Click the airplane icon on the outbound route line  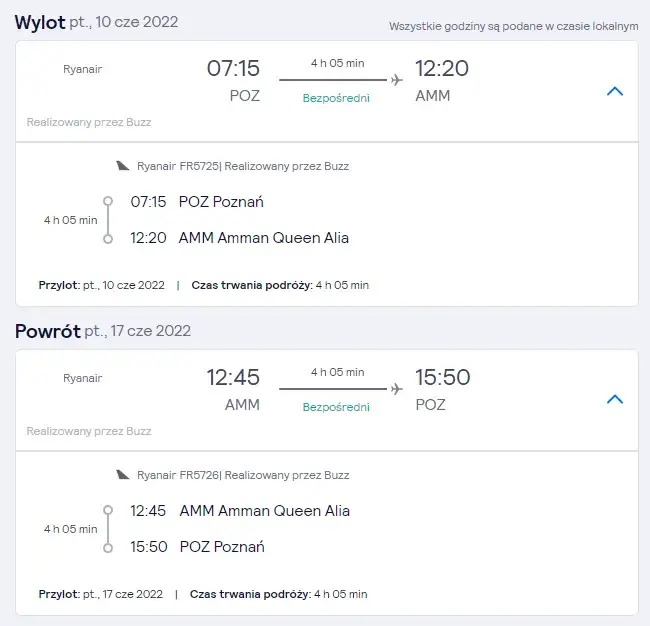click(397, 80)
